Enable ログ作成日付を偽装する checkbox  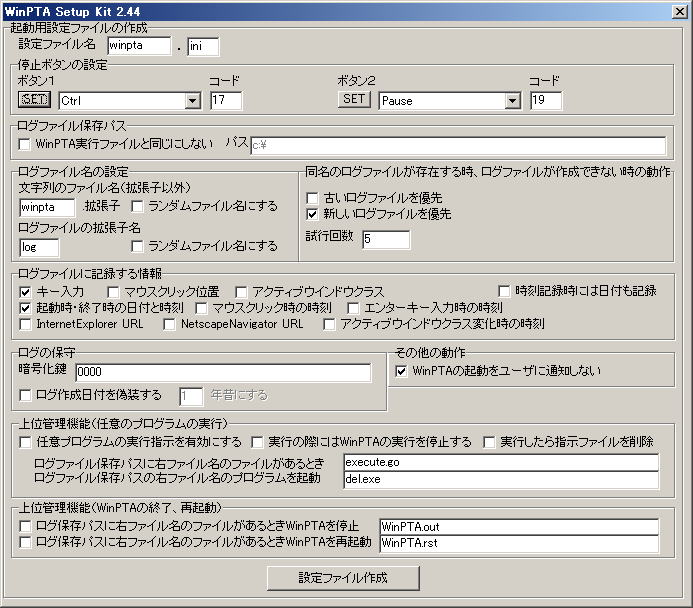coord(26,395)
